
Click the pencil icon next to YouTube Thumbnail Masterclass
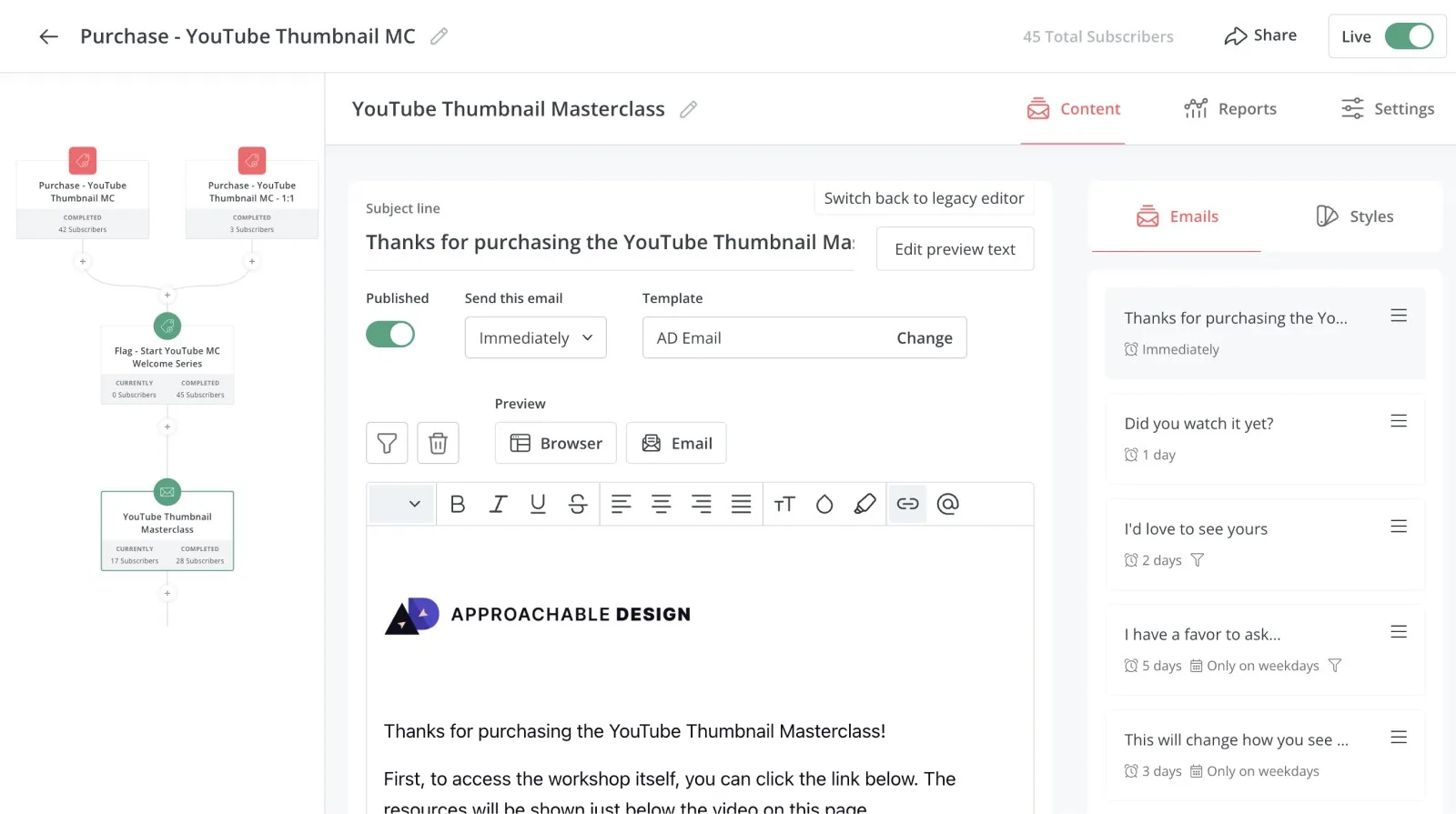pyautogui.click(x=689, y=109)
